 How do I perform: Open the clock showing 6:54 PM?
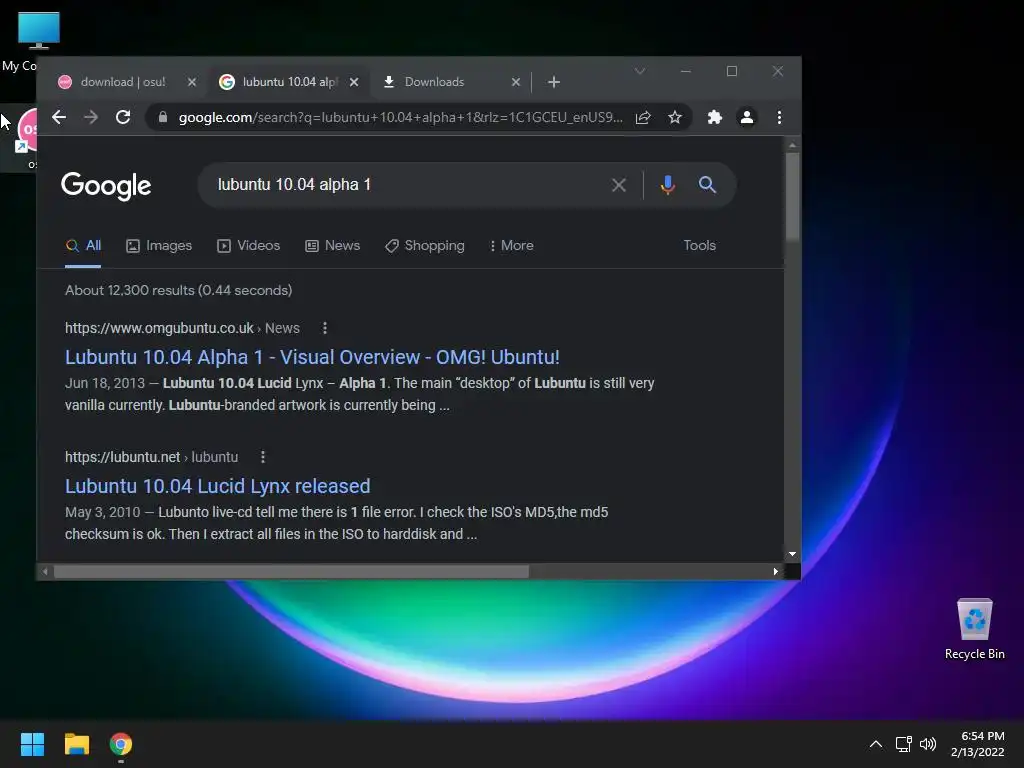[978, 744]
